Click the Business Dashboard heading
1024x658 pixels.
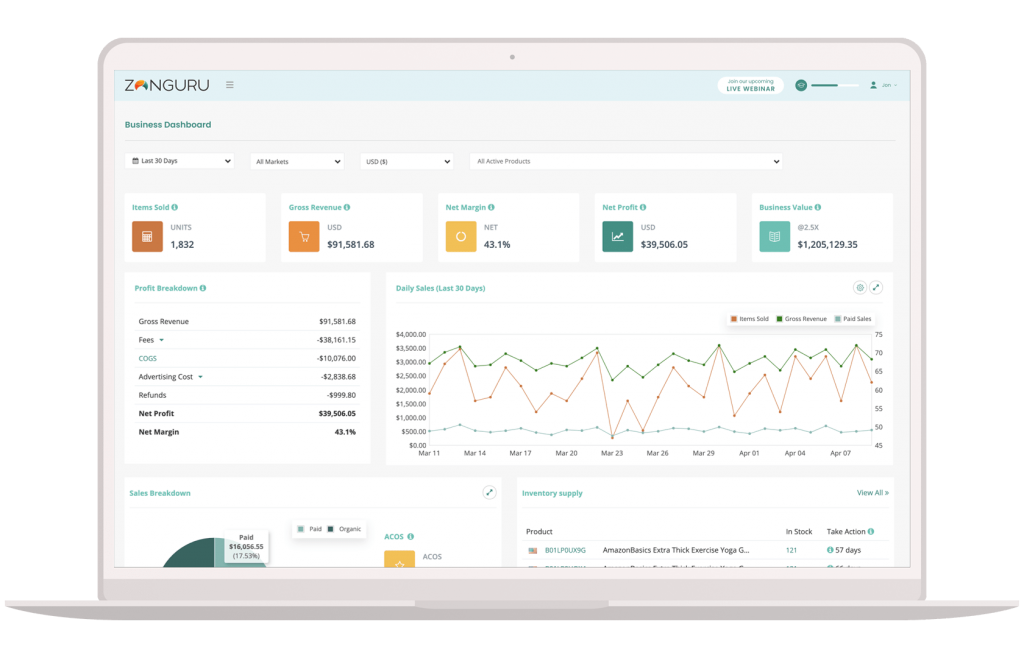[x=168, y=125]
